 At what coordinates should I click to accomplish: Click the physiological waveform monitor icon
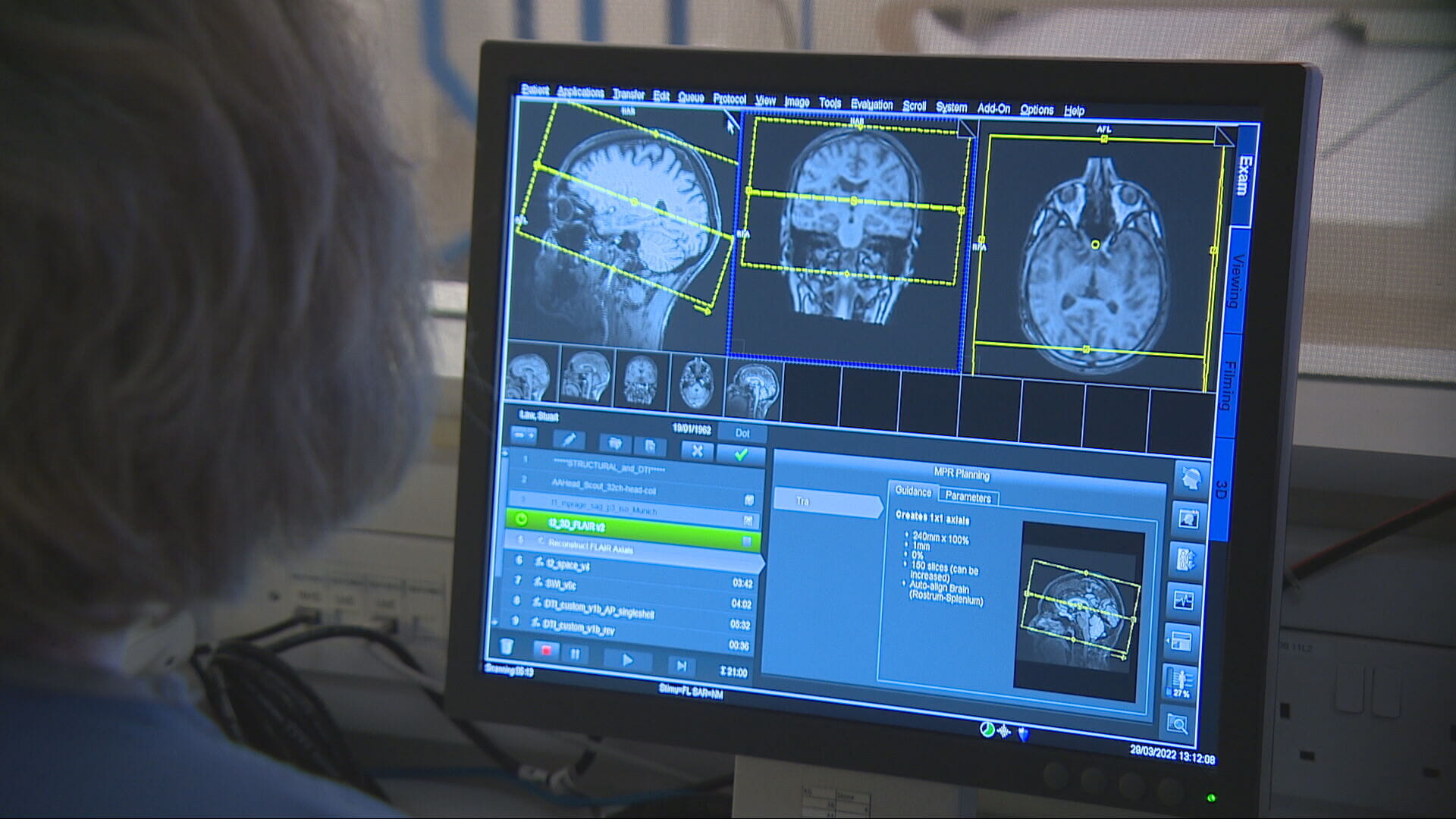[x=1184, y=599]
